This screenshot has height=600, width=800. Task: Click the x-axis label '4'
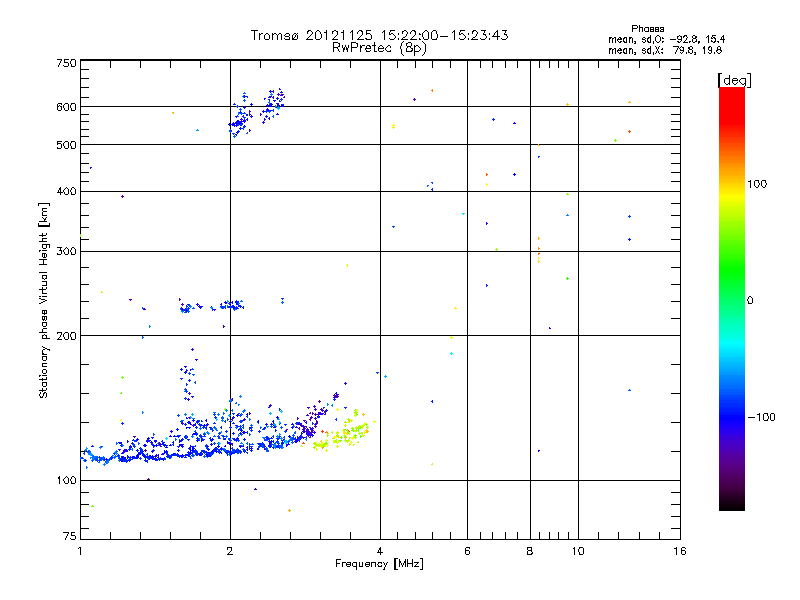[380, 551]
